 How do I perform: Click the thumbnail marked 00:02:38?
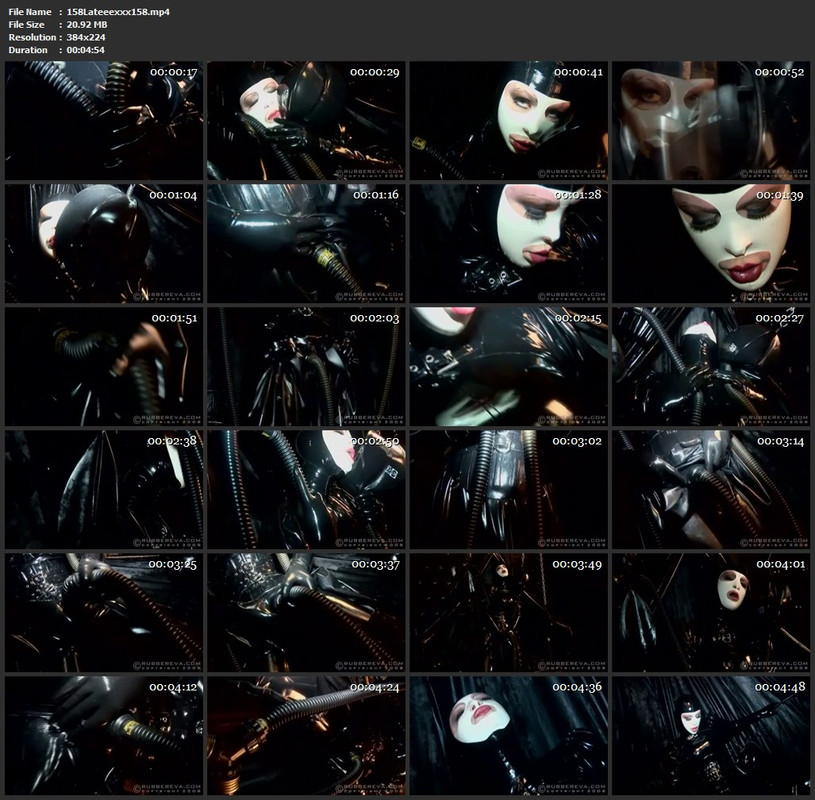click(104, 489)
